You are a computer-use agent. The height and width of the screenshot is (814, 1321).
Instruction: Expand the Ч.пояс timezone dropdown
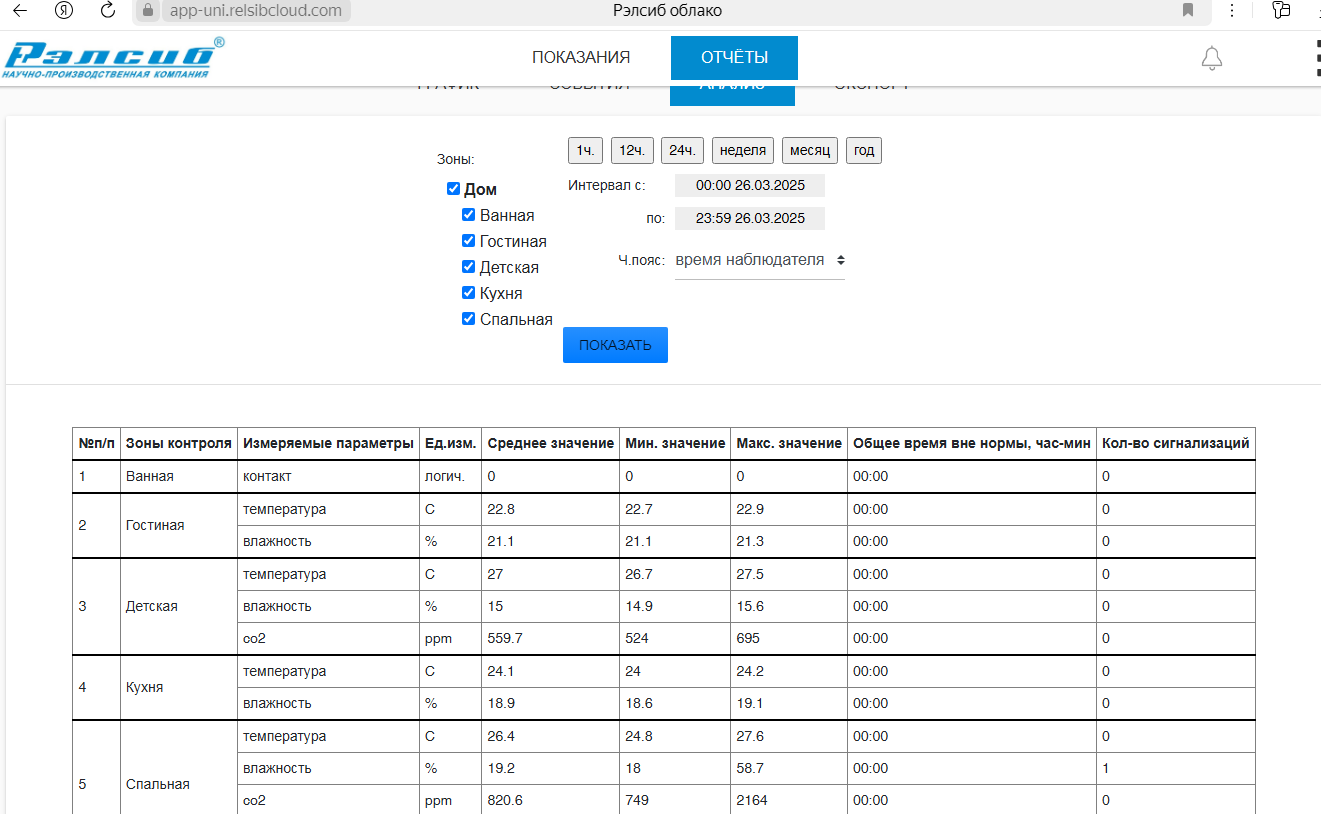pyautogui.click(x=759, y=260)
